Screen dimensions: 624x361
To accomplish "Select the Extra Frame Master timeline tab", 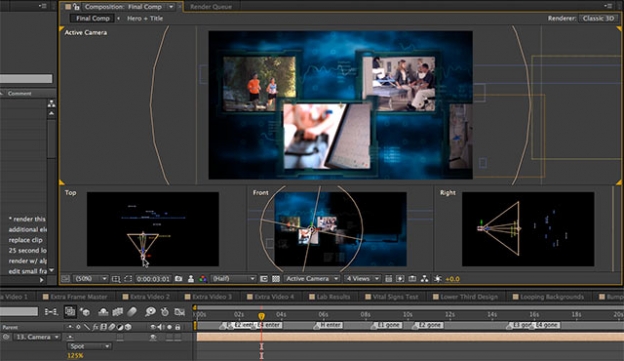I will pos(75,297).
